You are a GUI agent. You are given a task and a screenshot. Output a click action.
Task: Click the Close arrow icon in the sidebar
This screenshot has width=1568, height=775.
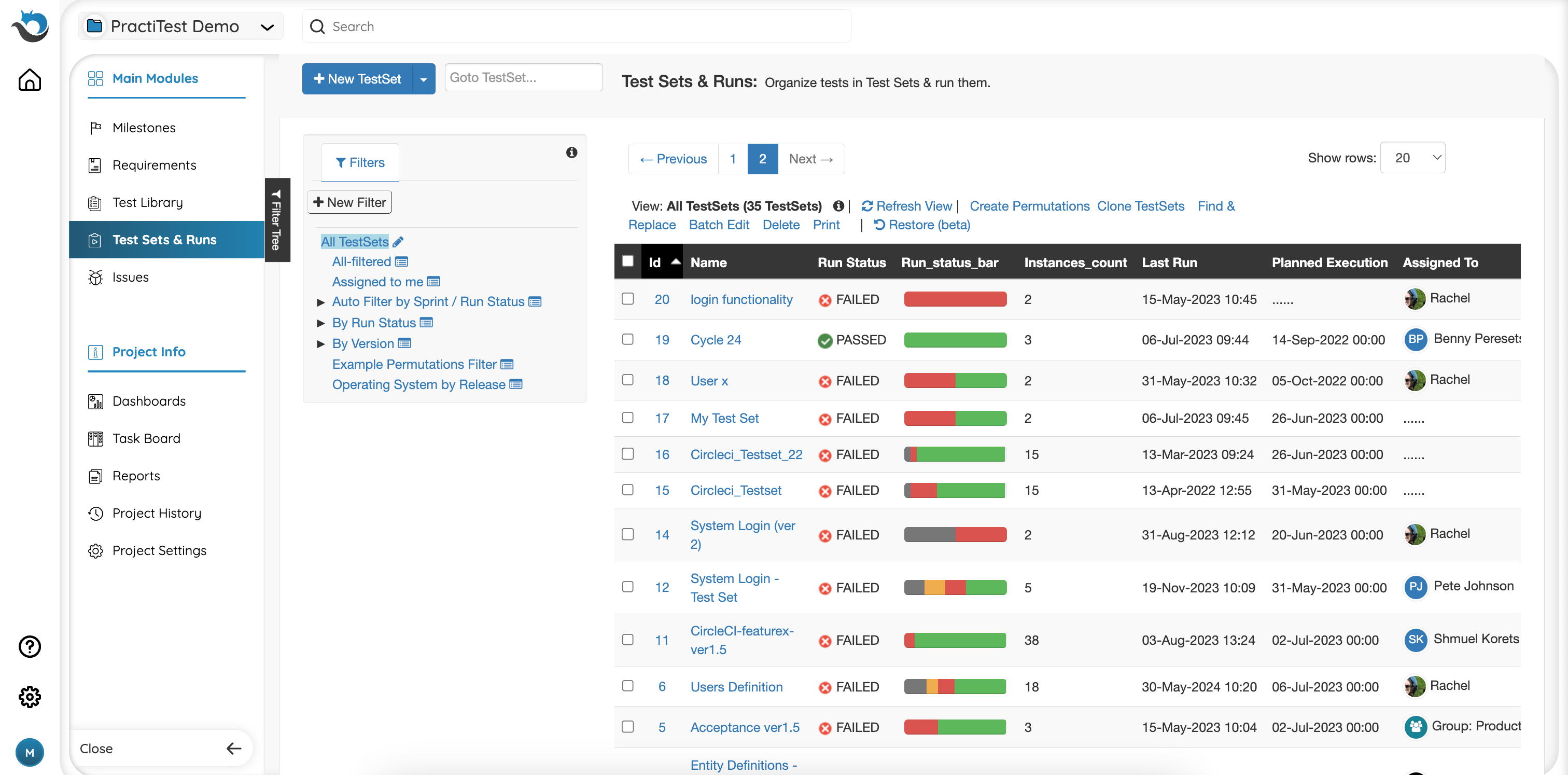point(234,748)
